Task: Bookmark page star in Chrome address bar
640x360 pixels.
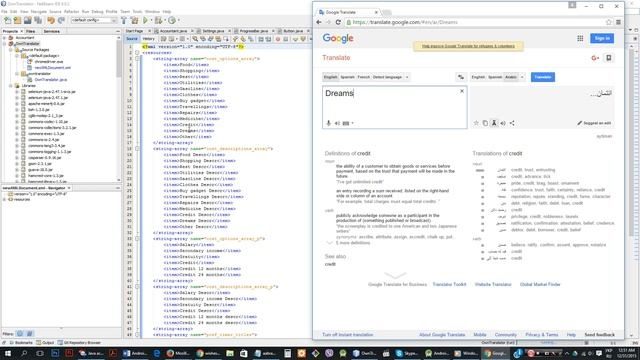Action: (609, 22)
